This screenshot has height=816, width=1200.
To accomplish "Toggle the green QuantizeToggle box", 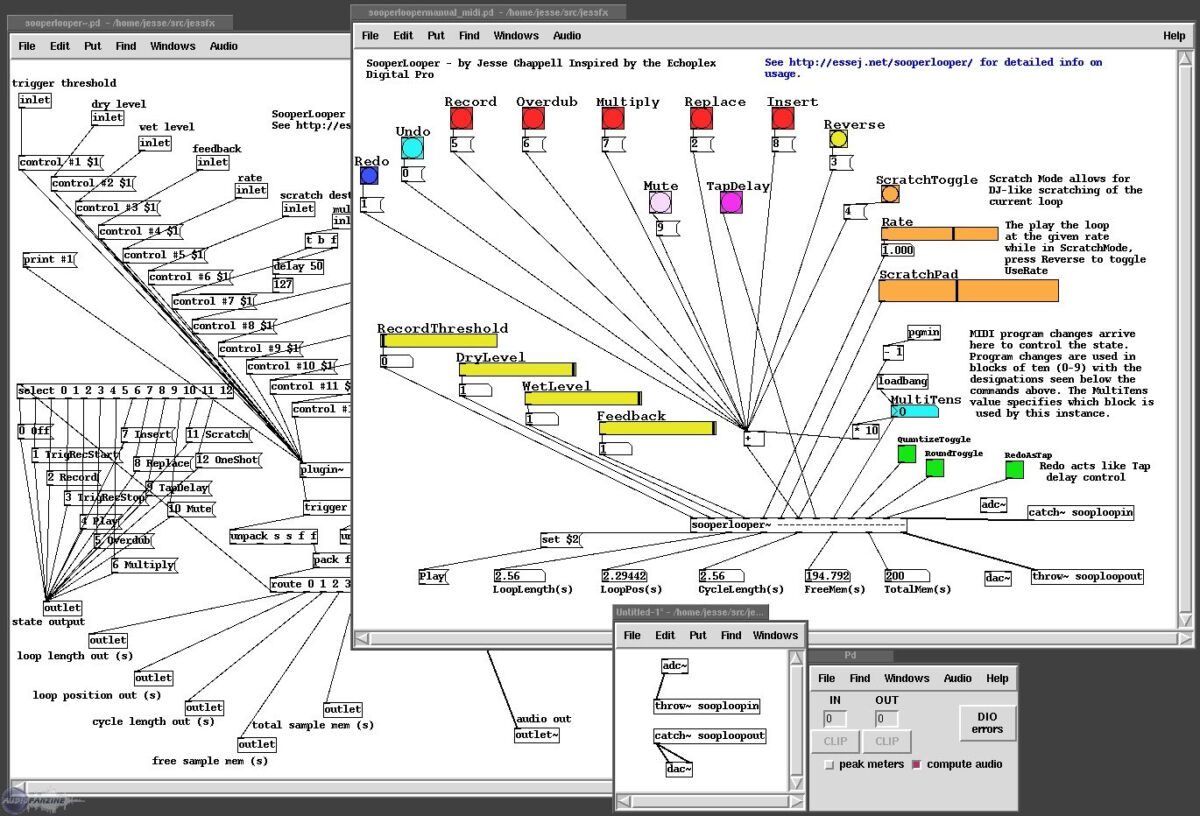I will click(x=906, y=454).
